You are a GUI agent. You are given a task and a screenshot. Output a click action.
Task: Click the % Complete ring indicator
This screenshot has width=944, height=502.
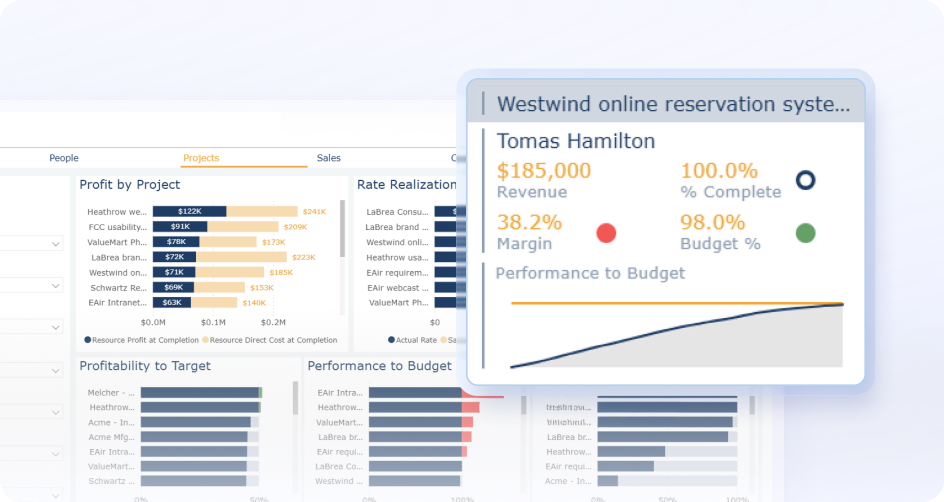[x=805, y=180]
